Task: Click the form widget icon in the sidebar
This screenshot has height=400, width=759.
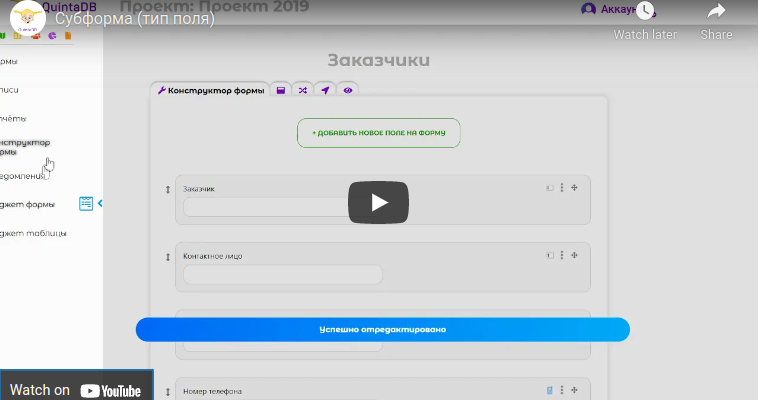Action: coord(86,204)
